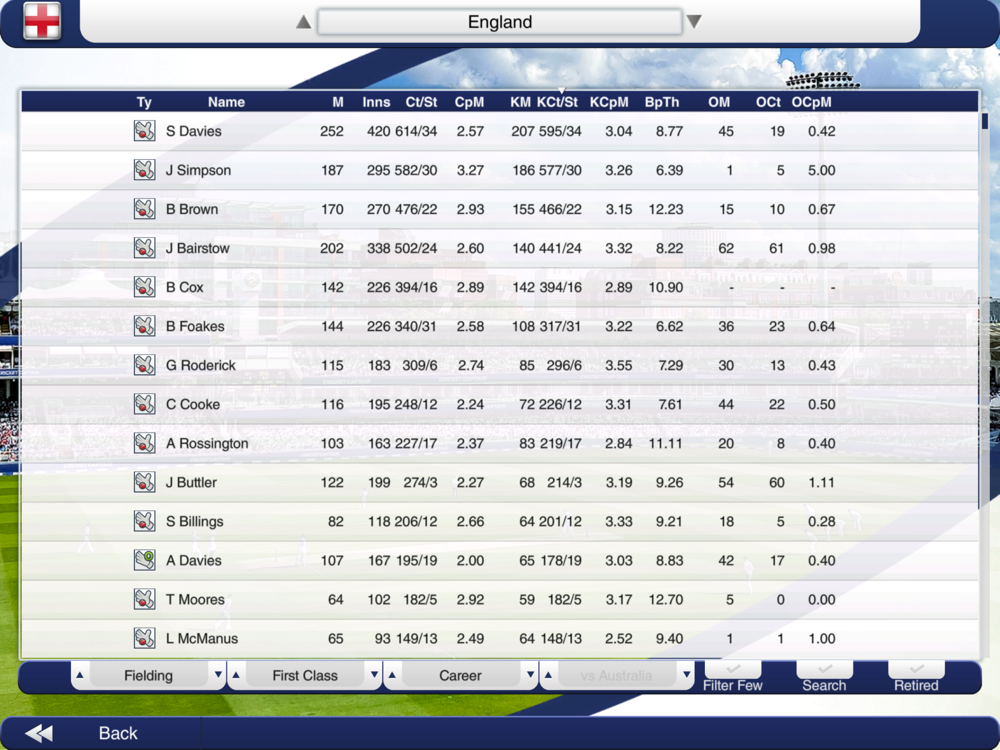Sort table by M column header

pos(338,102)
